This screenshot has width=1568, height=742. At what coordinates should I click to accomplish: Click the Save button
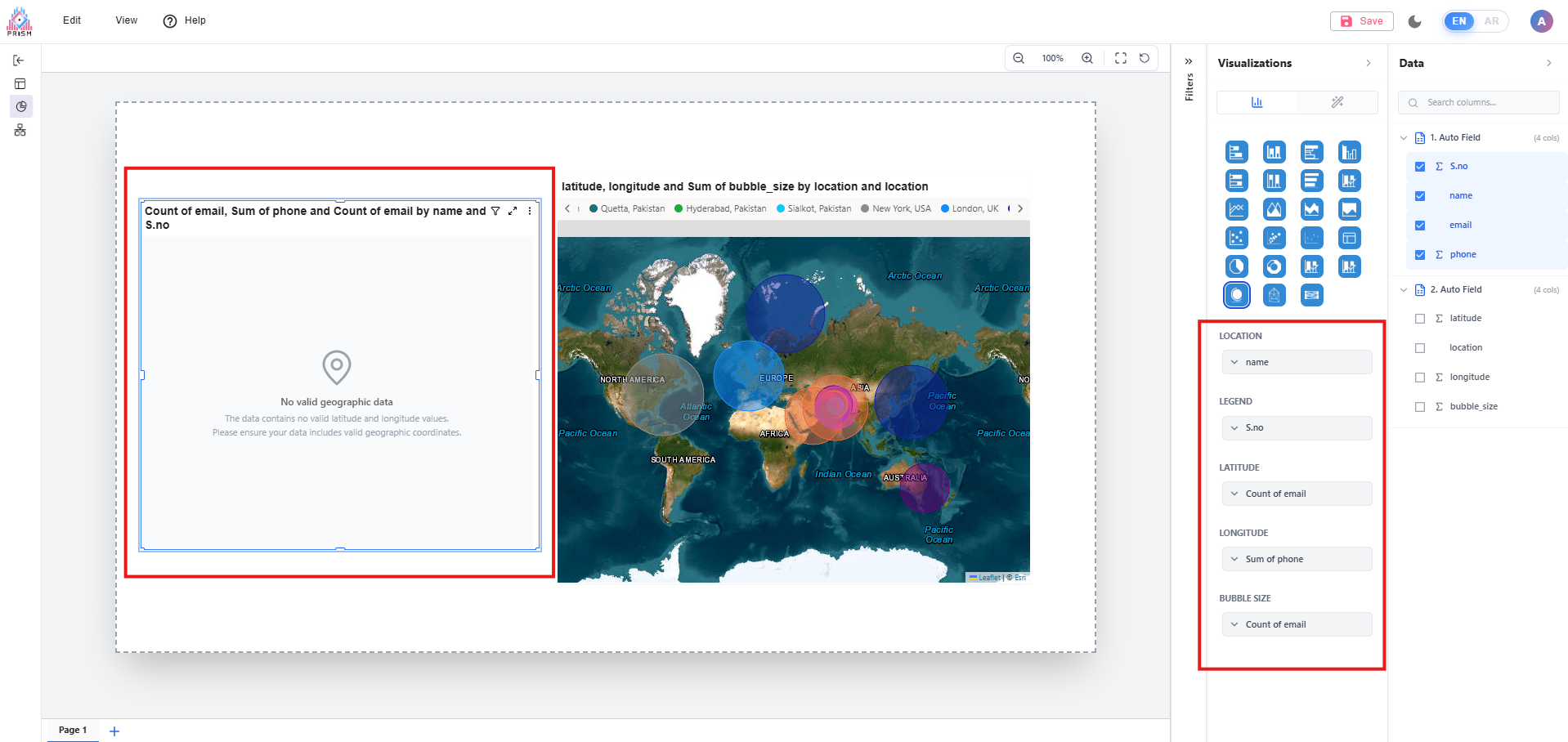click(x=1361, y=21)
